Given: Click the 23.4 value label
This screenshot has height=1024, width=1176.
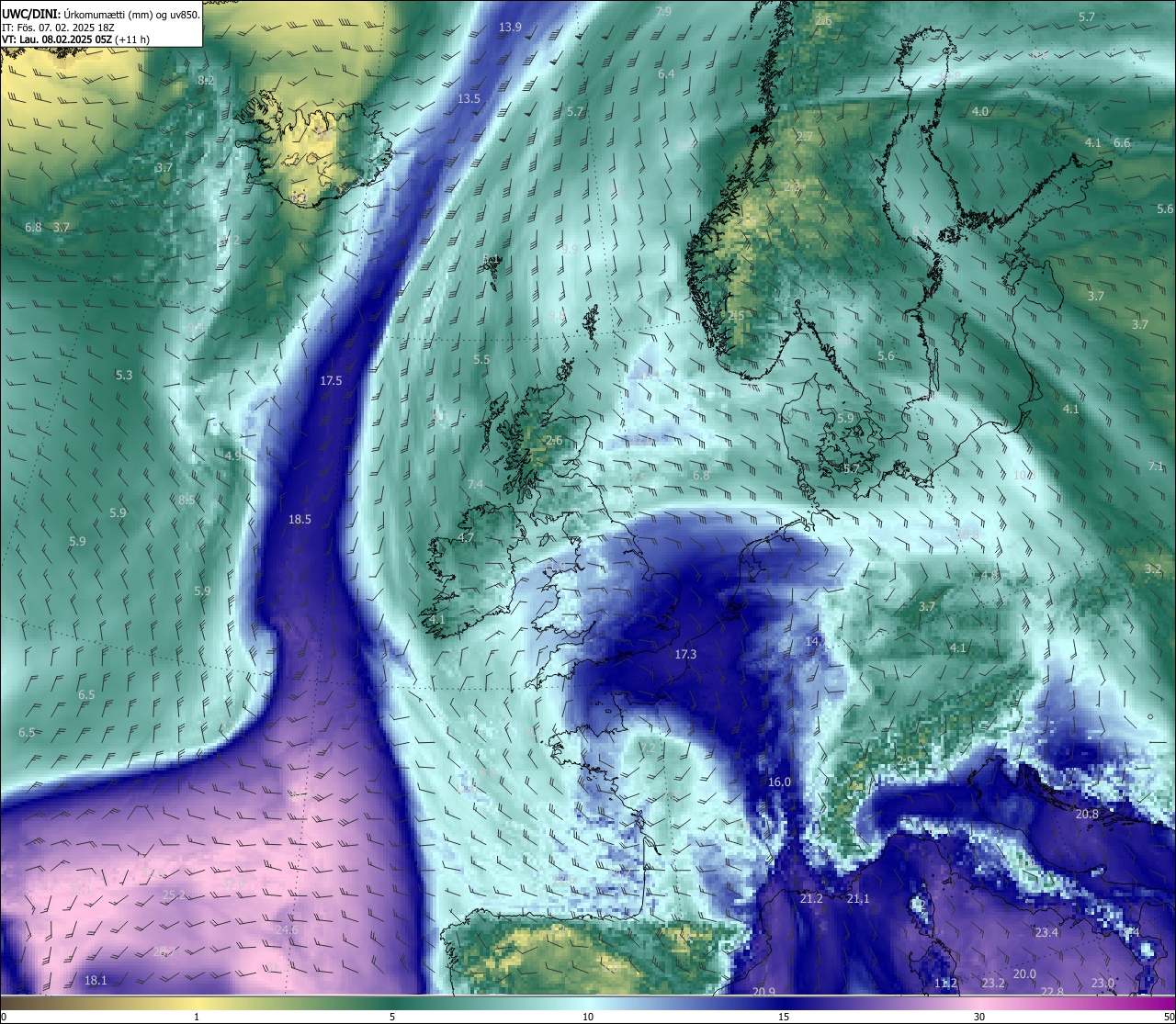Looking at the screenshot, I should click(x=1046, y=932).
